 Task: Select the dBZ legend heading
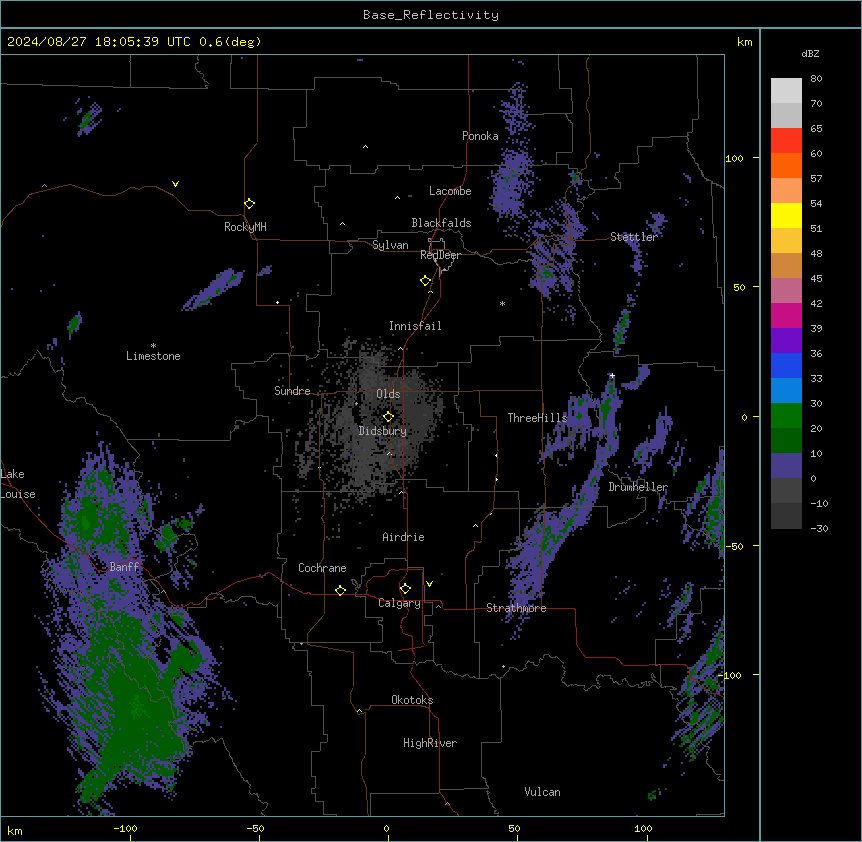[810, 53]
